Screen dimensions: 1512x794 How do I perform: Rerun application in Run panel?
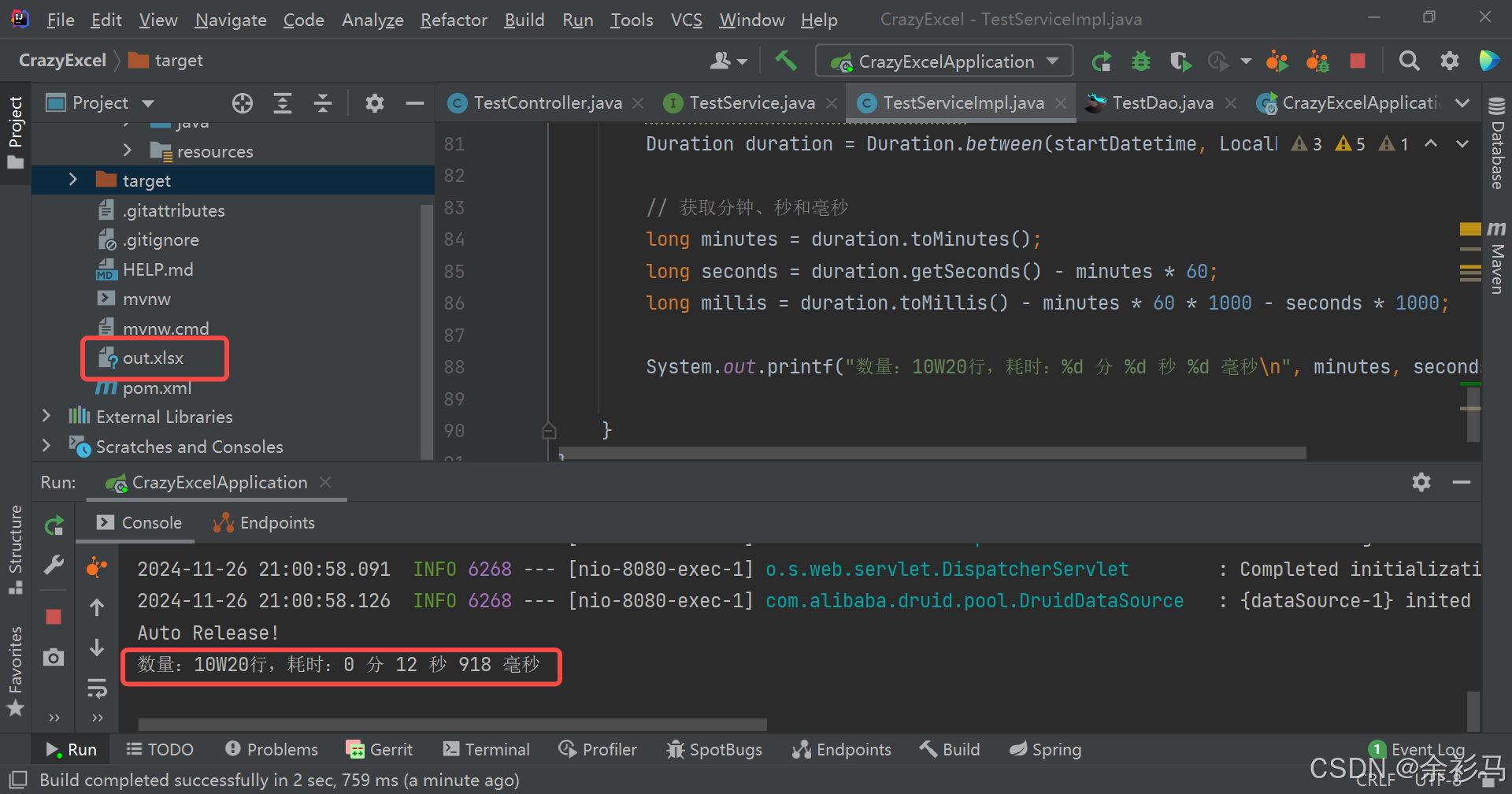[54, 525]
